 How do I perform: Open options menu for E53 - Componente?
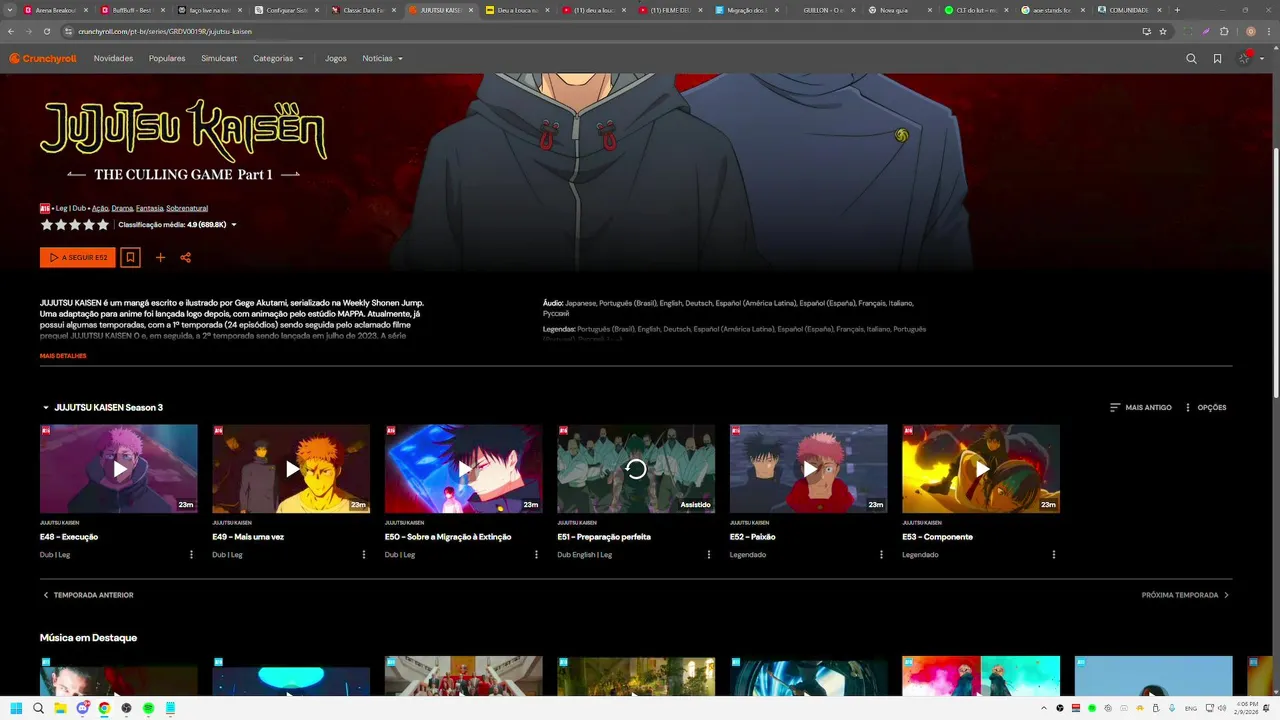tap(1053, 555)
